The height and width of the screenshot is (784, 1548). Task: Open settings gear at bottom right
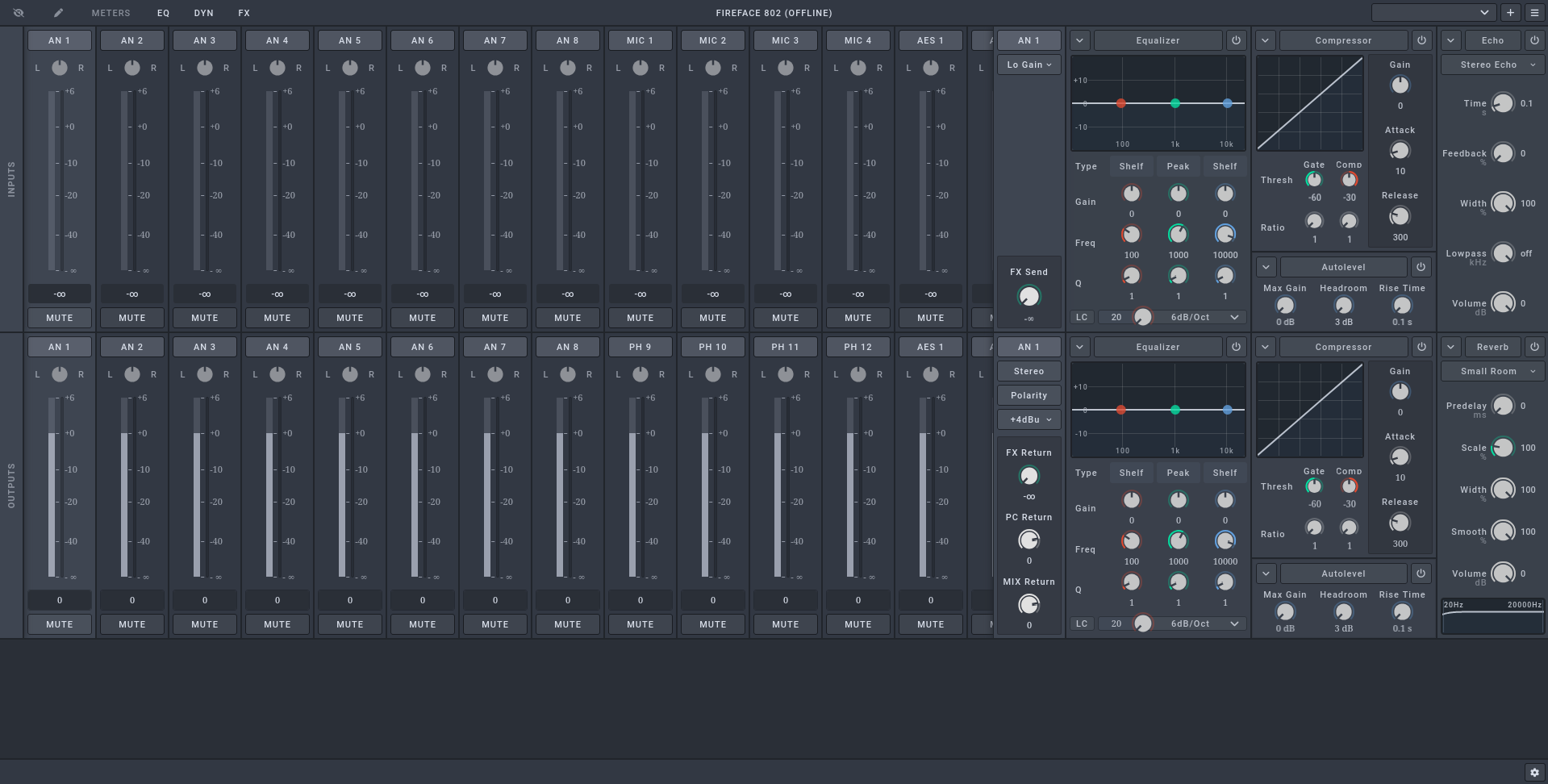(x=1534, y=773)
